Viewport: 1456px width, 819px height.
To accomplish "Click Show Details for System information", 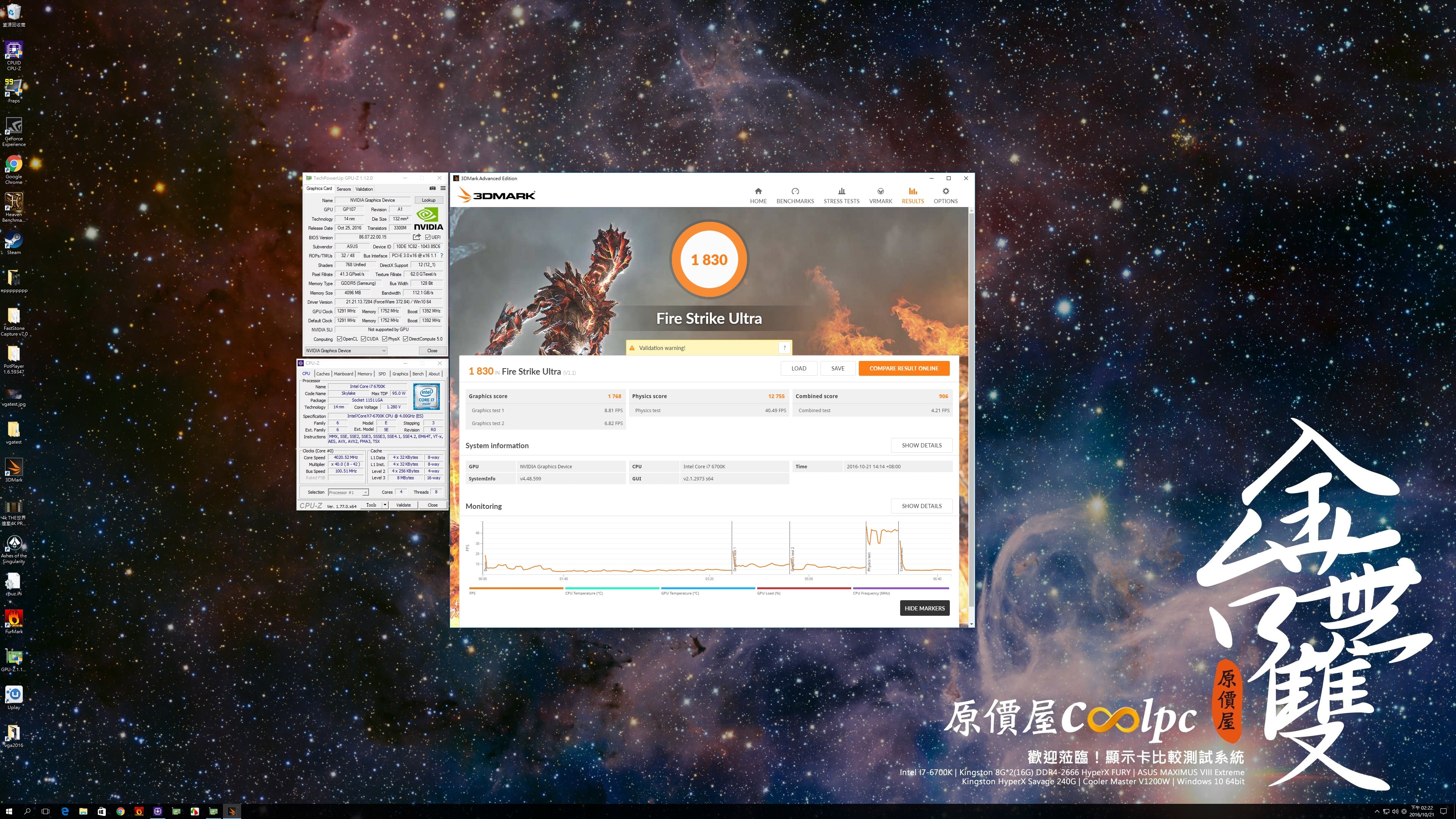I will (921, 446).
